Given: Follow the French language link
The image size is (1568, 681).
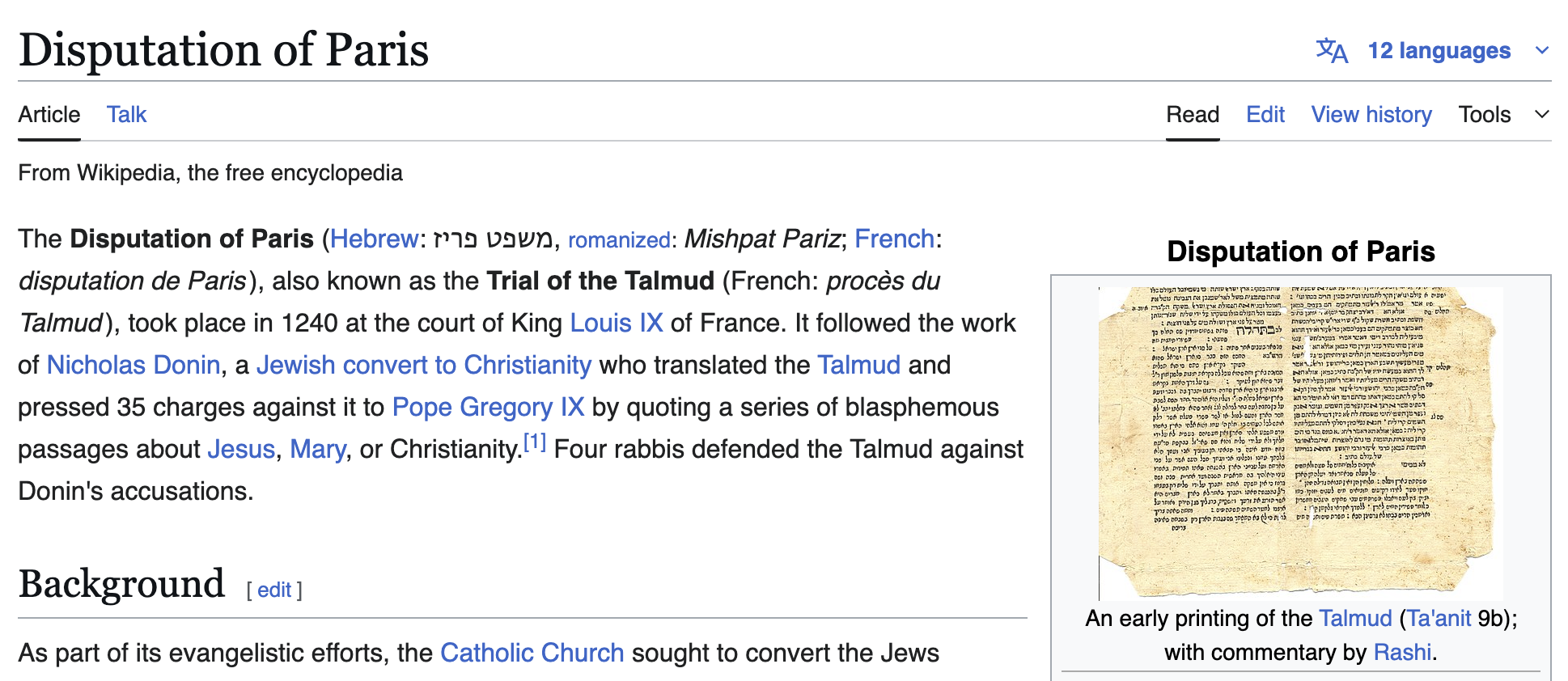Looking at the screenshot, I should click(894, 239).
